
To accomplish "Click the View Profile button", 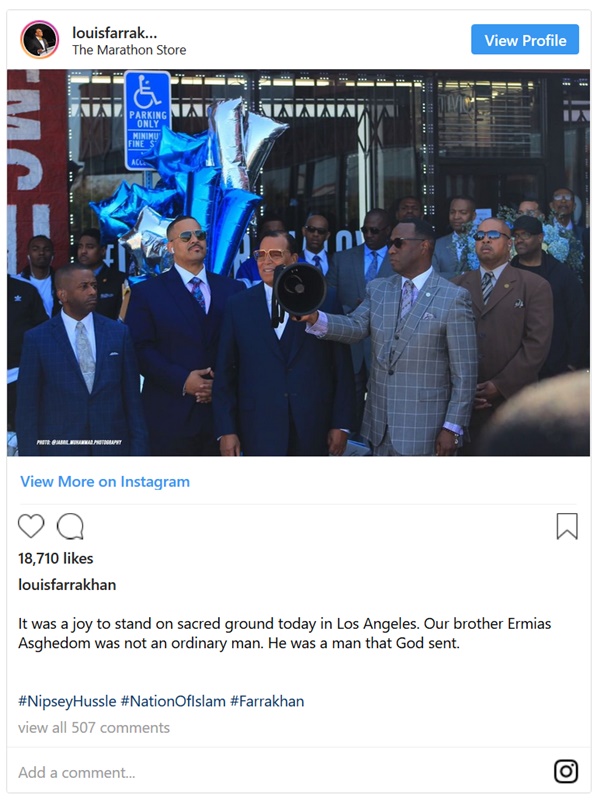I will click(525, 39).
